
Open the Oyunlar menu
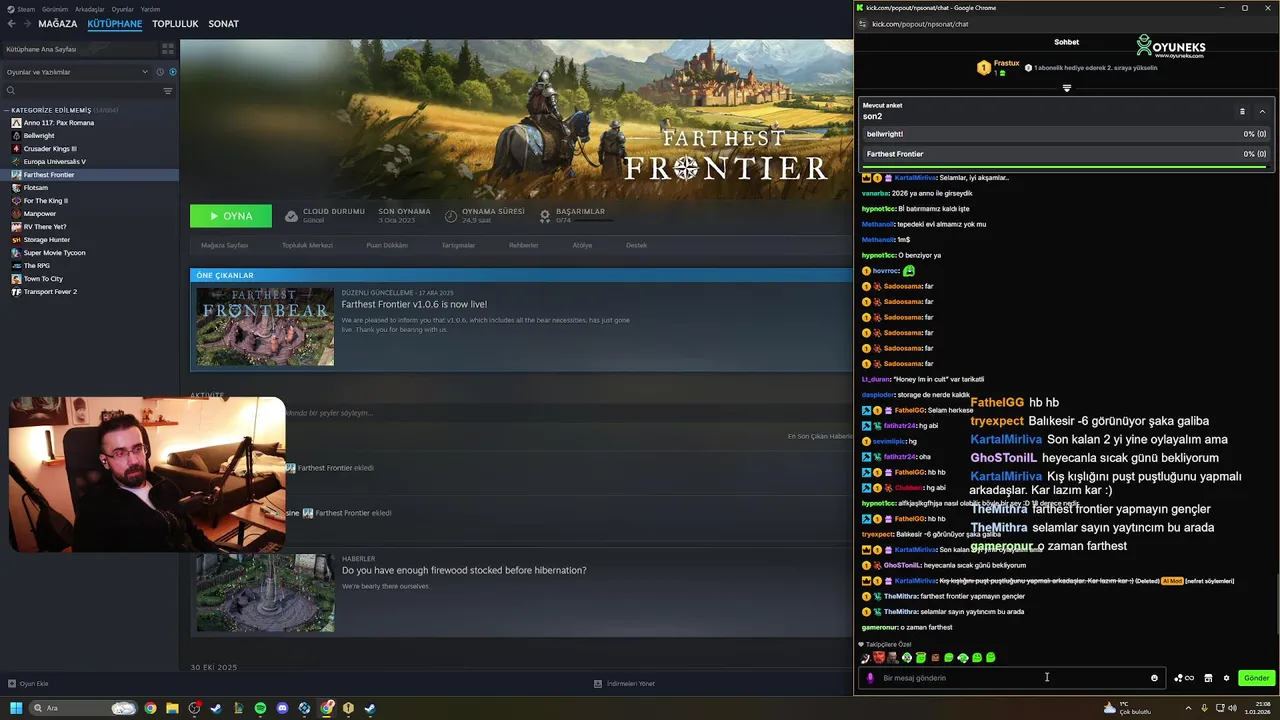tap(122, 8)
